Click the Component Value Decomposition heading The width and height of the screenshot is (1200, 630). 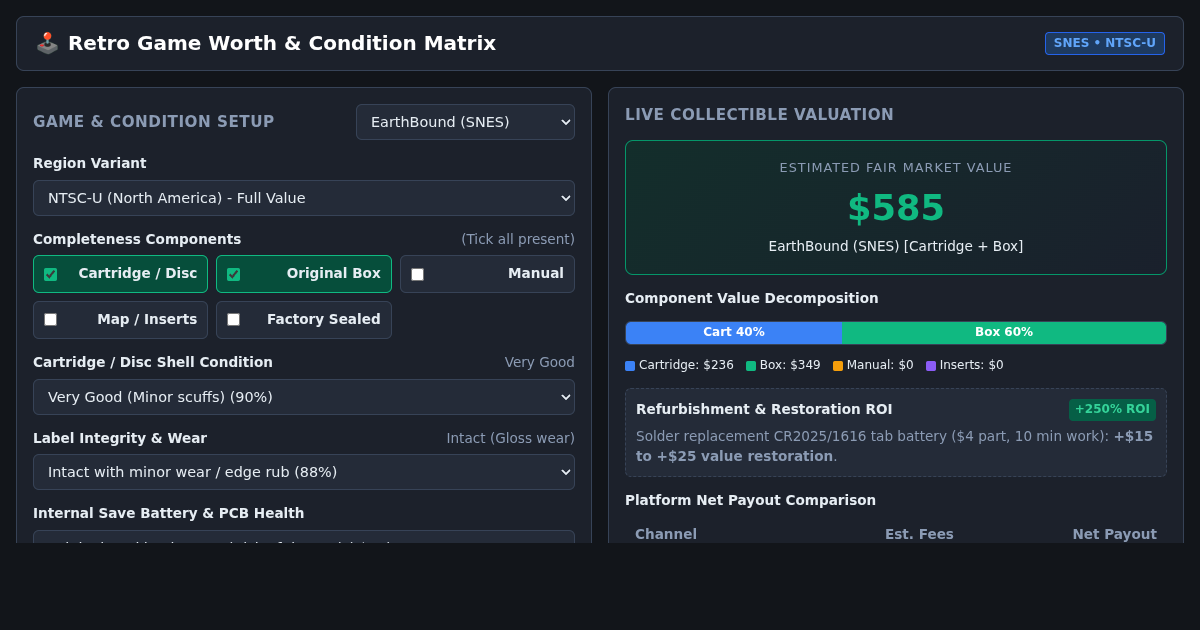752,298
